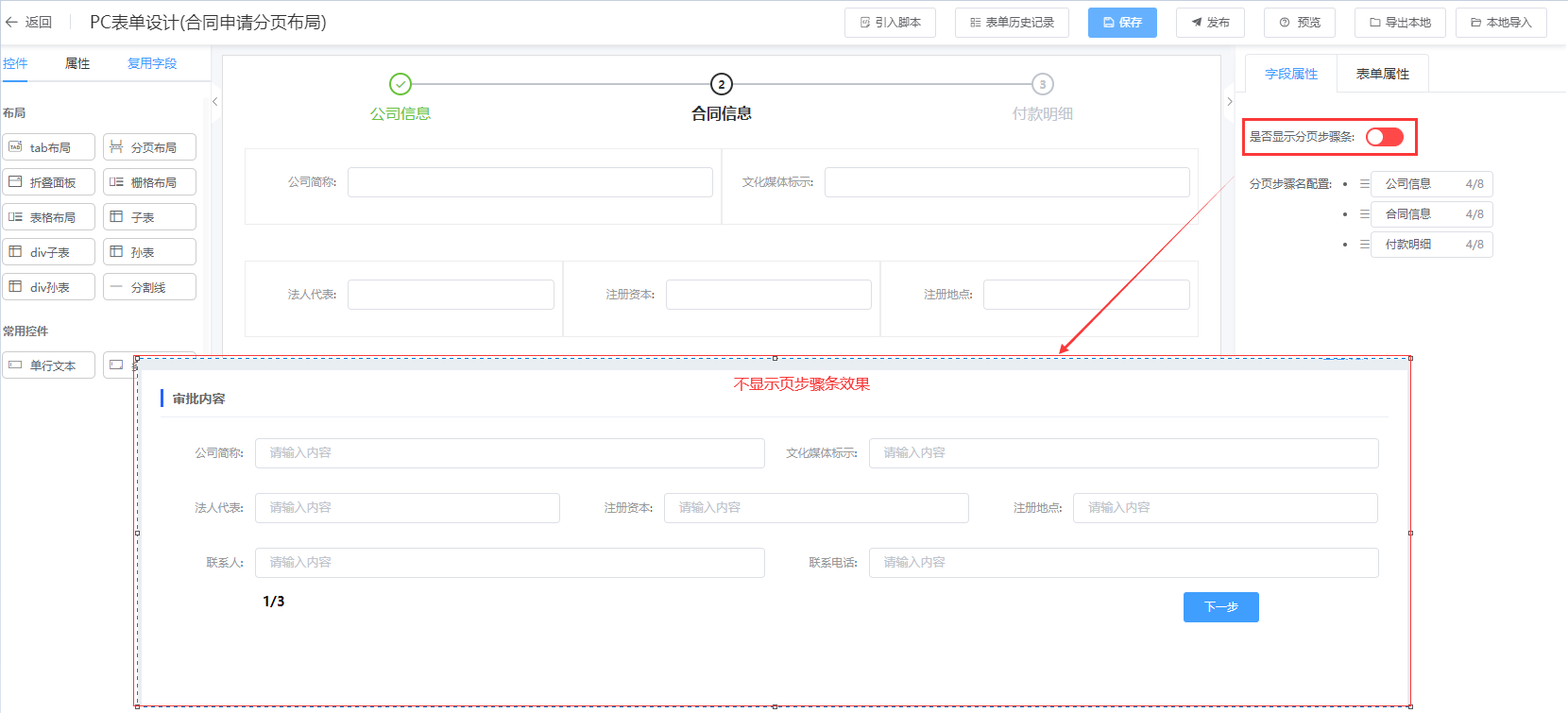
Task: Add the 孙表 control
Action: (x=149, y=252)
